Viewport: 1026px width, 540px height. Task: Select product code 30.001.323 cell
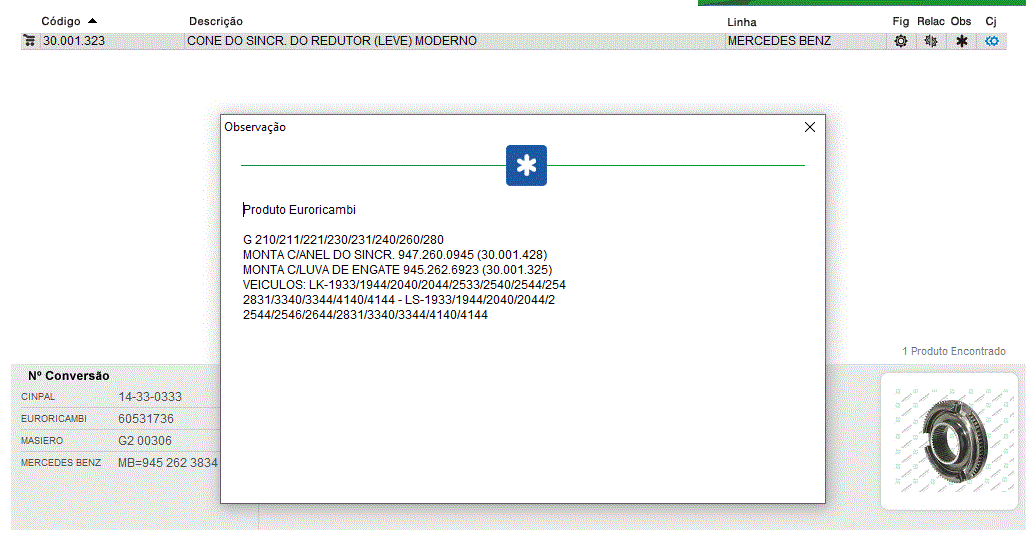pos(74,41)
